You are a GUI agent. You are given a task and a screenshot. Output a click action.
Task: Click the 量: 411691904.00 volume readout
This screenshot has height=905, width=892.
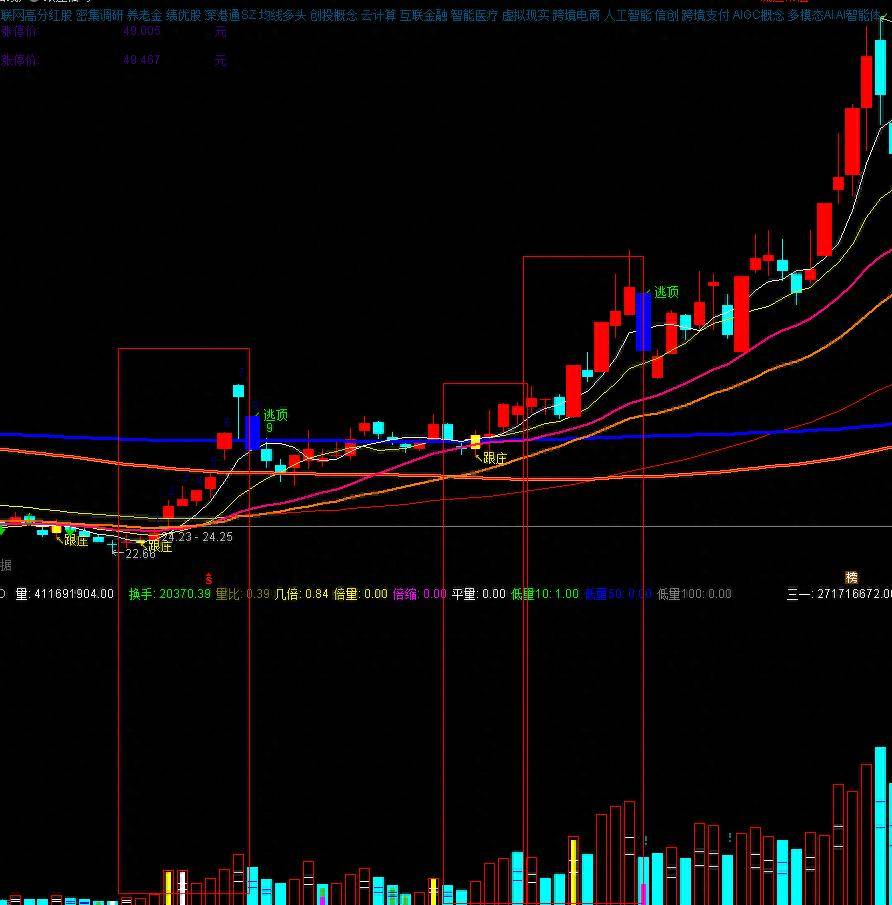tap(65, 594)
